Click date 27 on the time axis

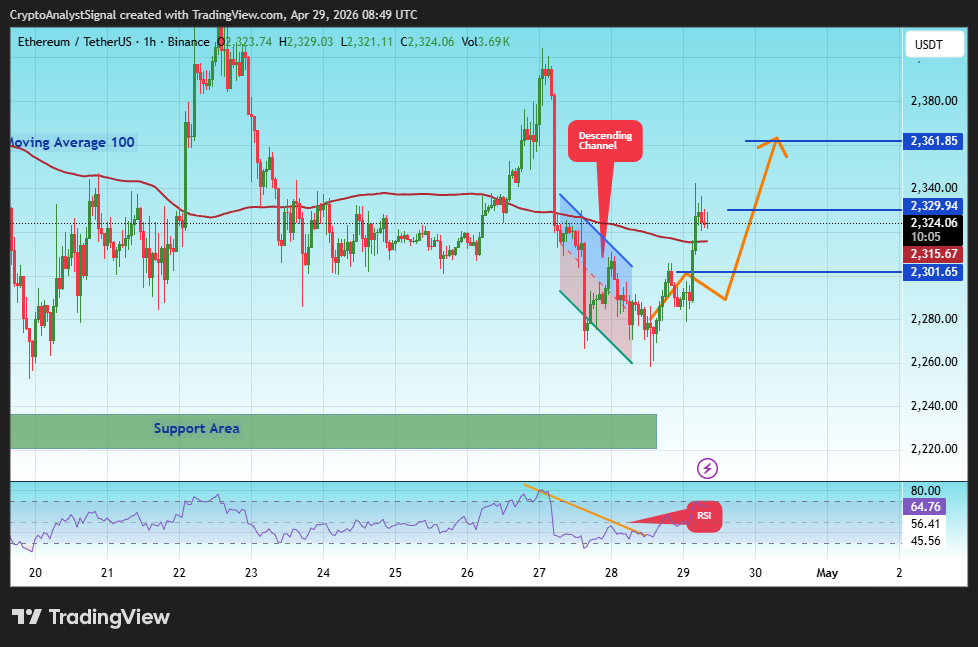[x=540, y=573]
